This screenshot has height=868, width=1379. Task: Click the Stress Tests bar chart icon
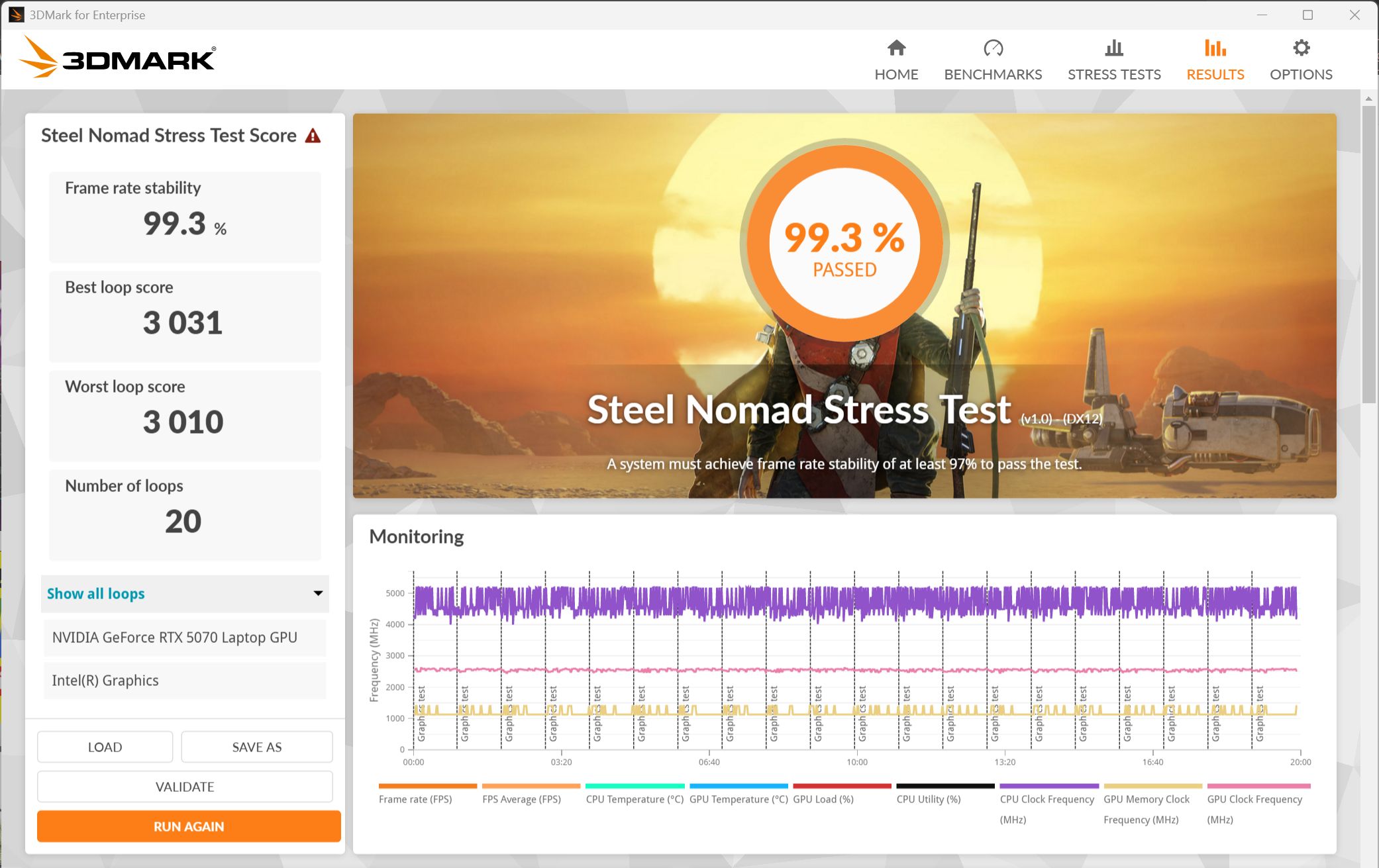(x=1114, y=48)
